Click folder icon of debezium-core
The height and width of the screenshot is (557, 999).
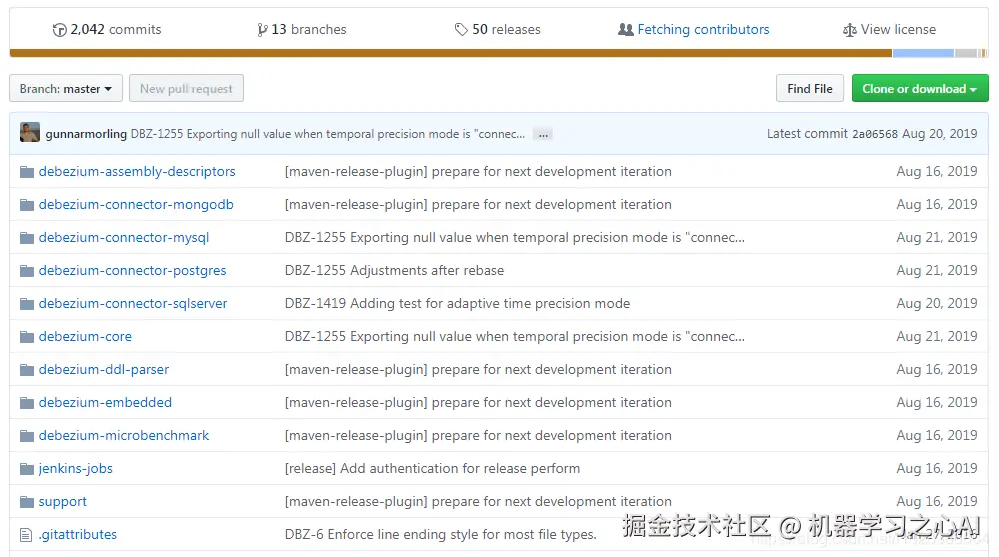[x=27, y=337]
